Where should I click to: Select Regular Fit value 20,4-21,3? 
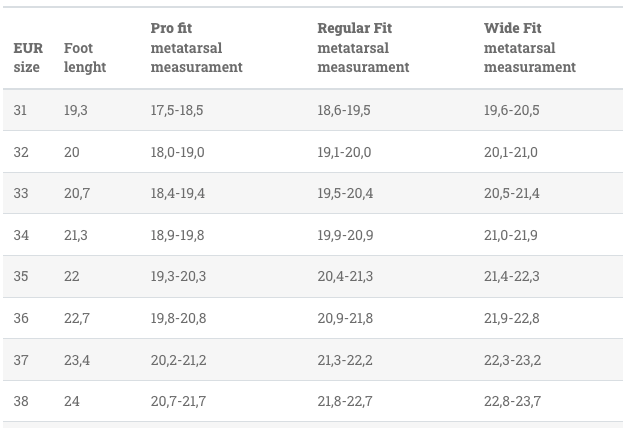(345, 276)
